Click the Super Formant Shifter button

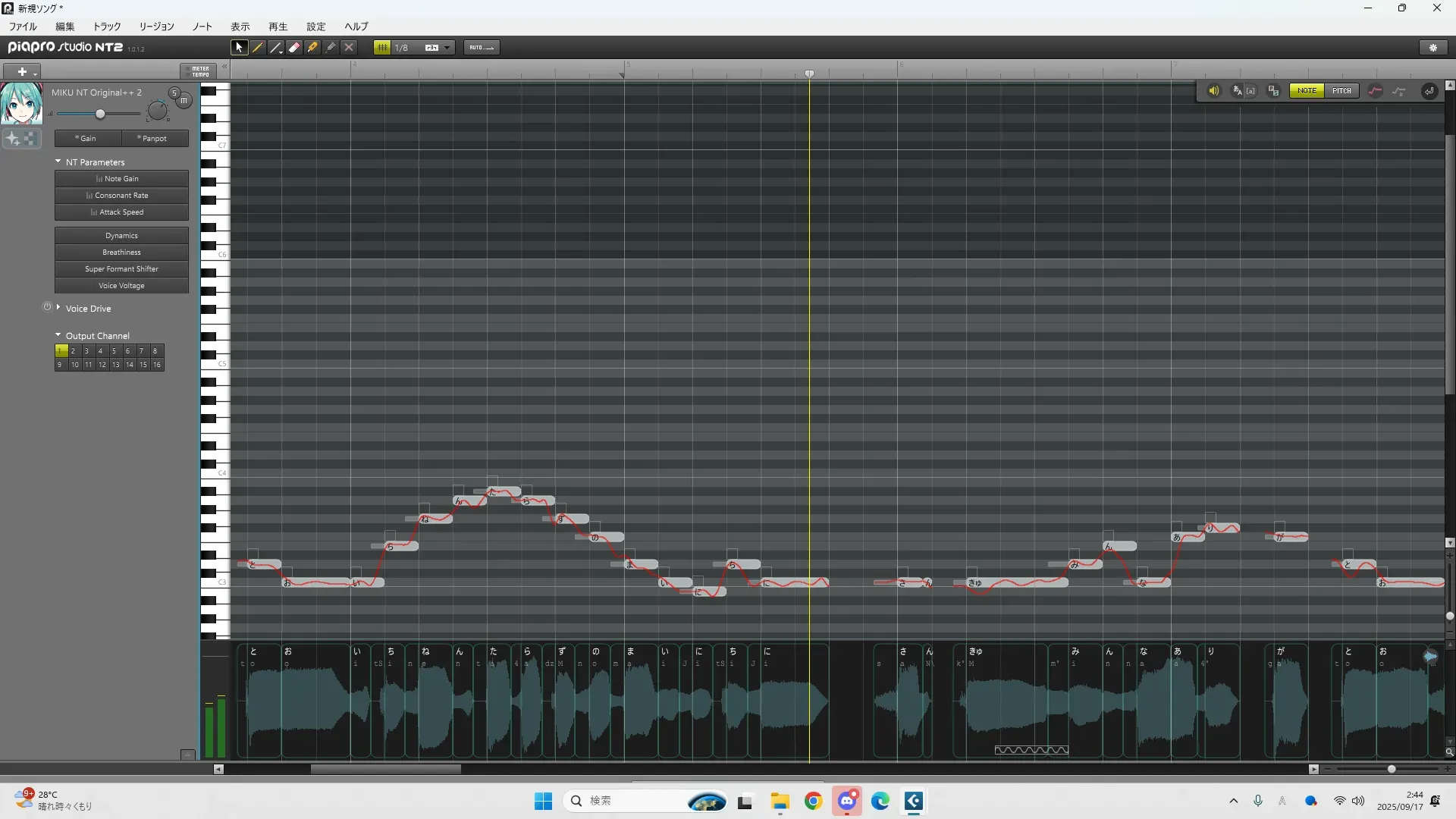(121, 269)
